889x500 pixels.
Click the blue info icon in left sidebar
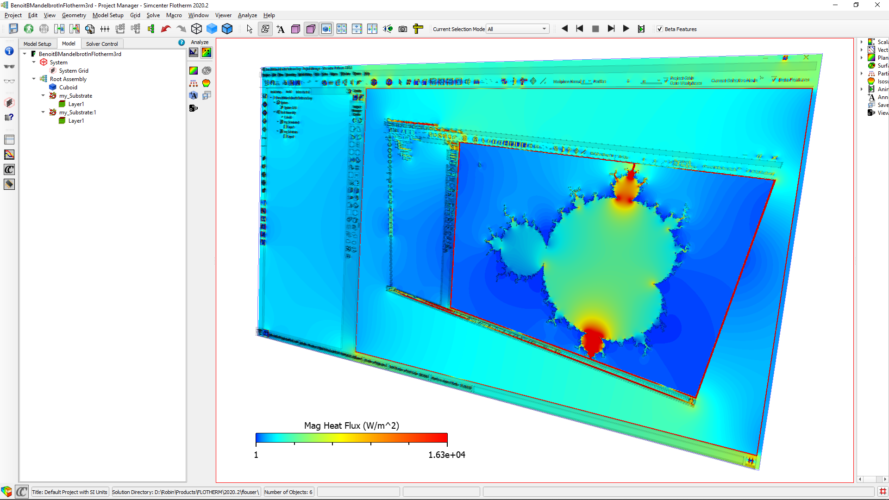point(9,51)
